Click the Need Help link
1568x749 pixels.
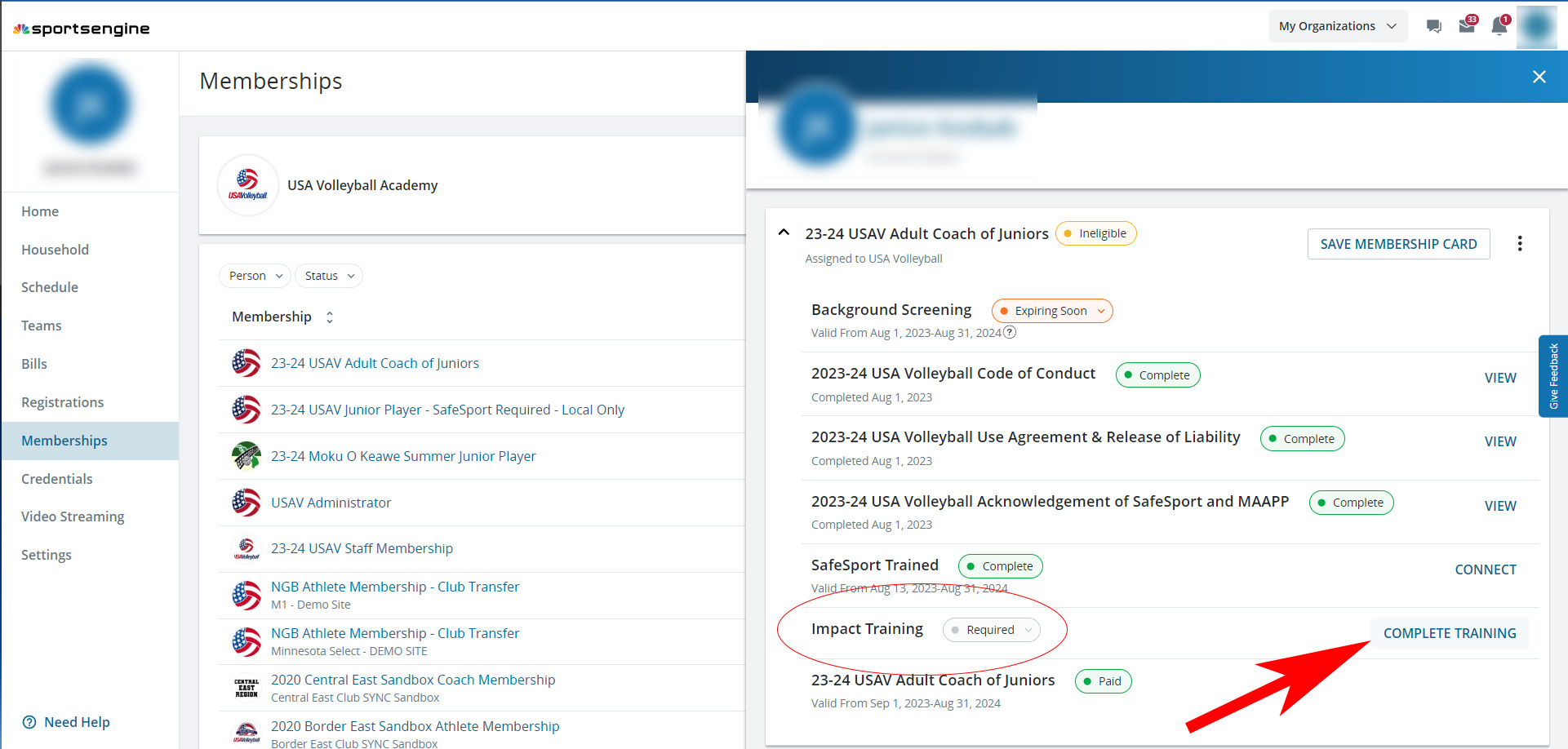pyautogui.click(x=77, y=722)
